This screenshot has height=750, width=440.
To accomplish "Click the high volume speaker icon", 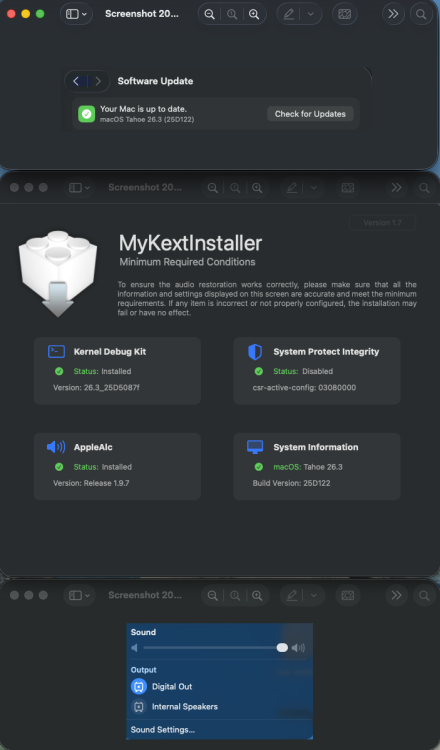I will click(298, 648).
